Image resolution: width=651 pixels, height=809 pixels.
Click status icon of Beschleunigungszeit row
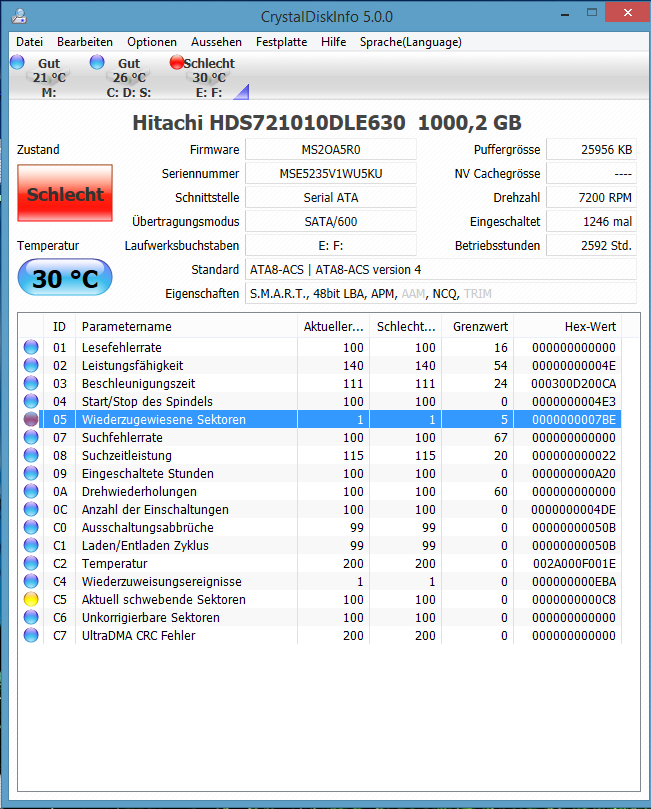coord(31,383)
